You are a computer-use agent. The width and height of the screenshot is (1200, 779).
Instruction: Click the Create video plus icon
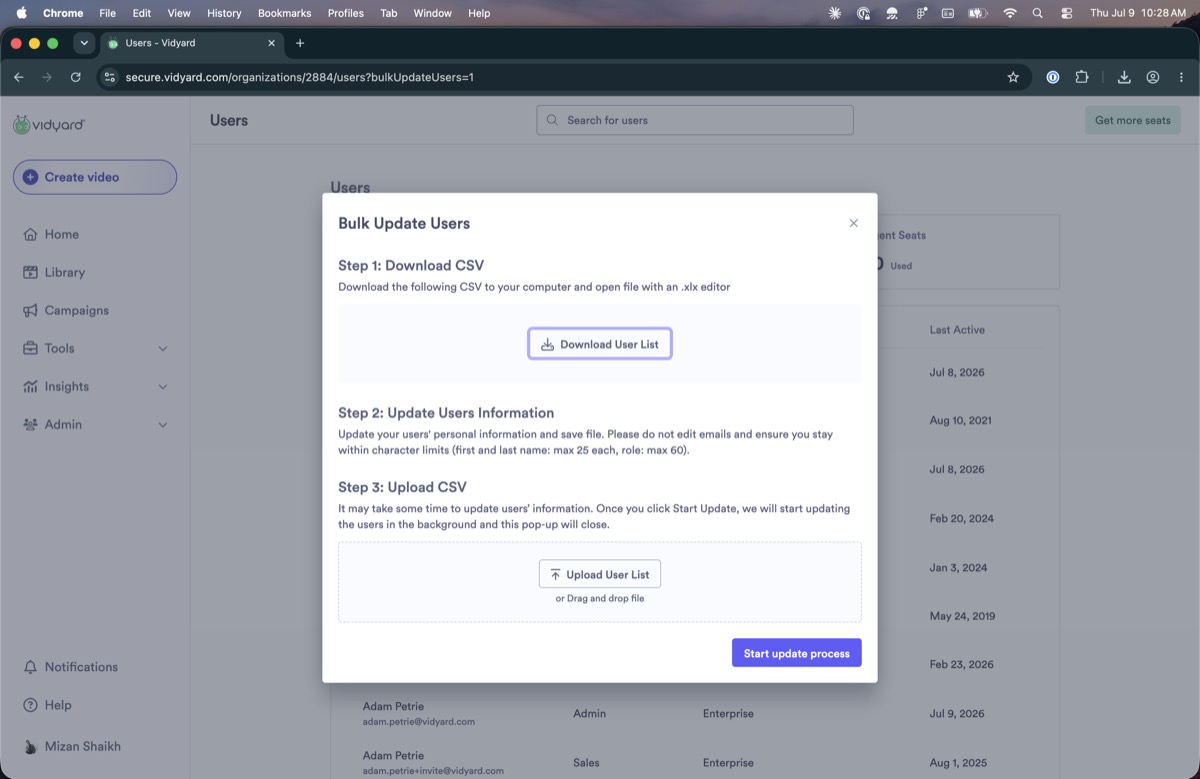pyautogui.click(x=31, y=177)
